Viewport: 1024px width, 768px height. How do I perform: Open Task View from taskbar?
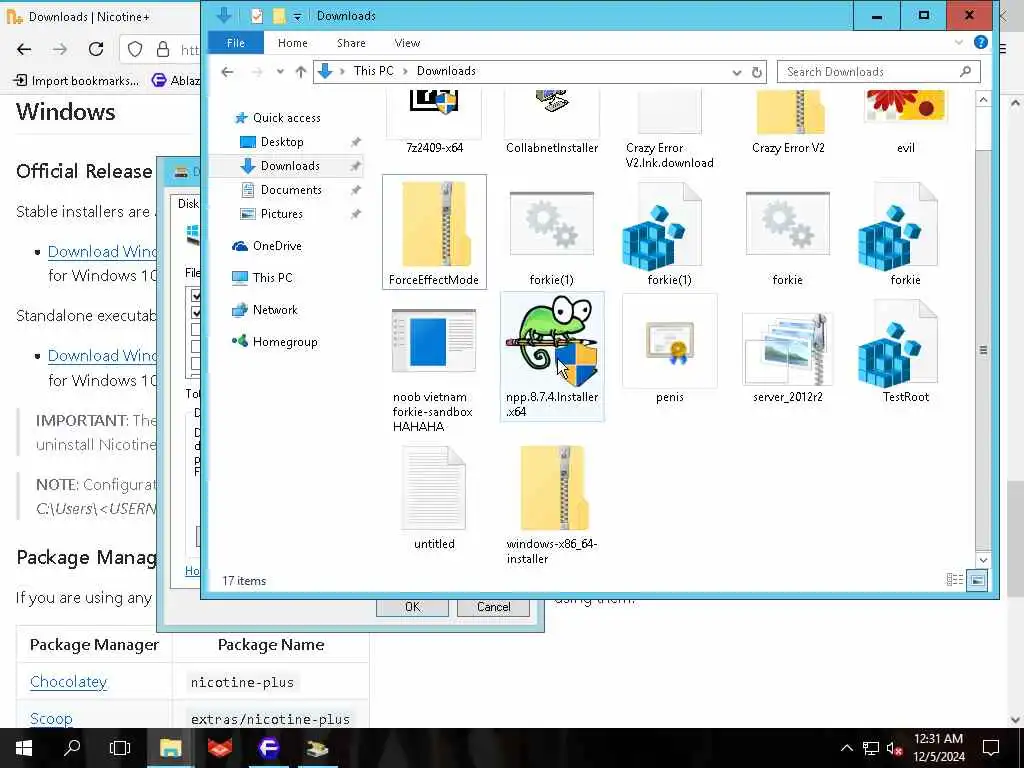[x=120, y=748]
